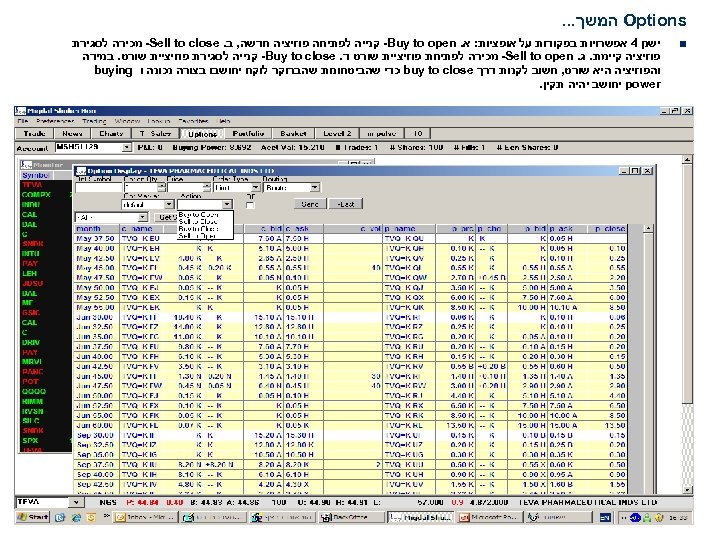Open the File menu
The width and height of the screenshot is (720, 540).
coord(22,121)
